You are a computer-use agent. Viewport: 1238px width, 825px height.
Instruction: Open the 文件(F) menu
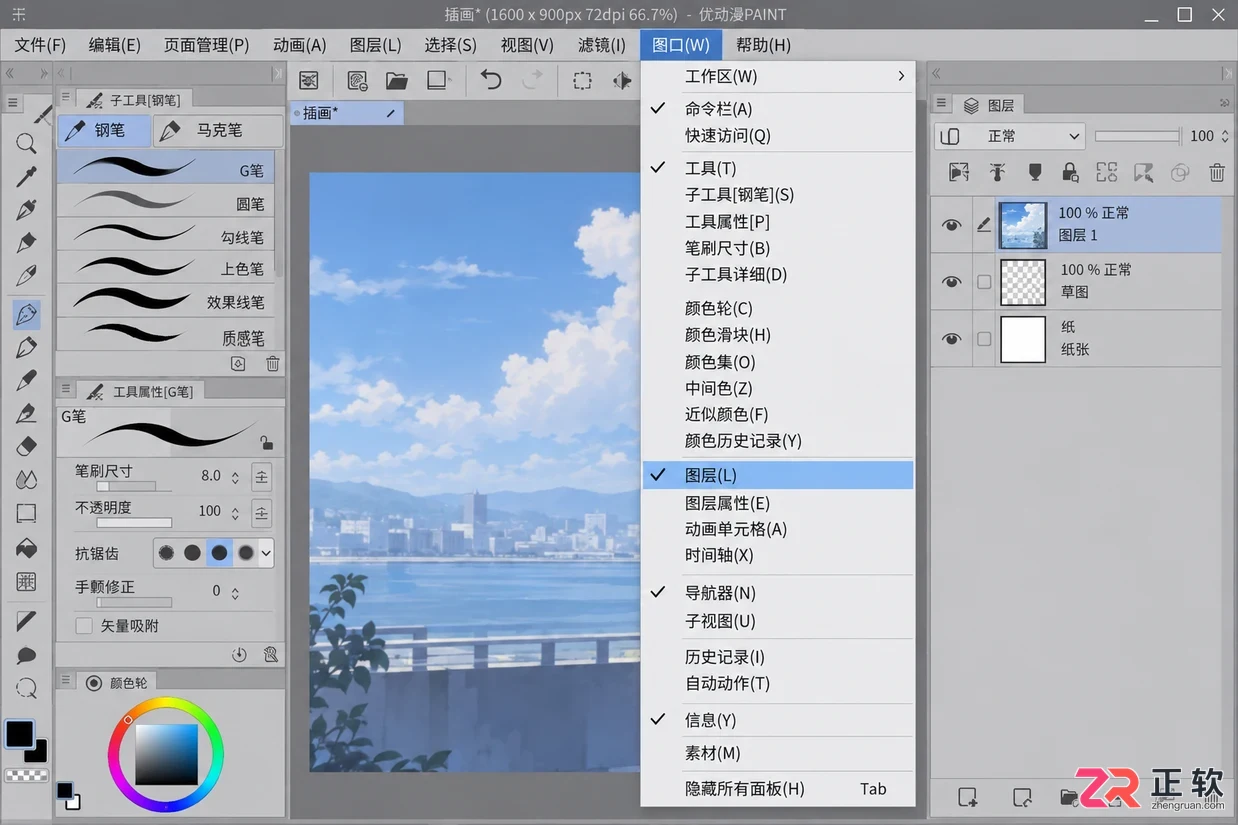tap(40, 45)
